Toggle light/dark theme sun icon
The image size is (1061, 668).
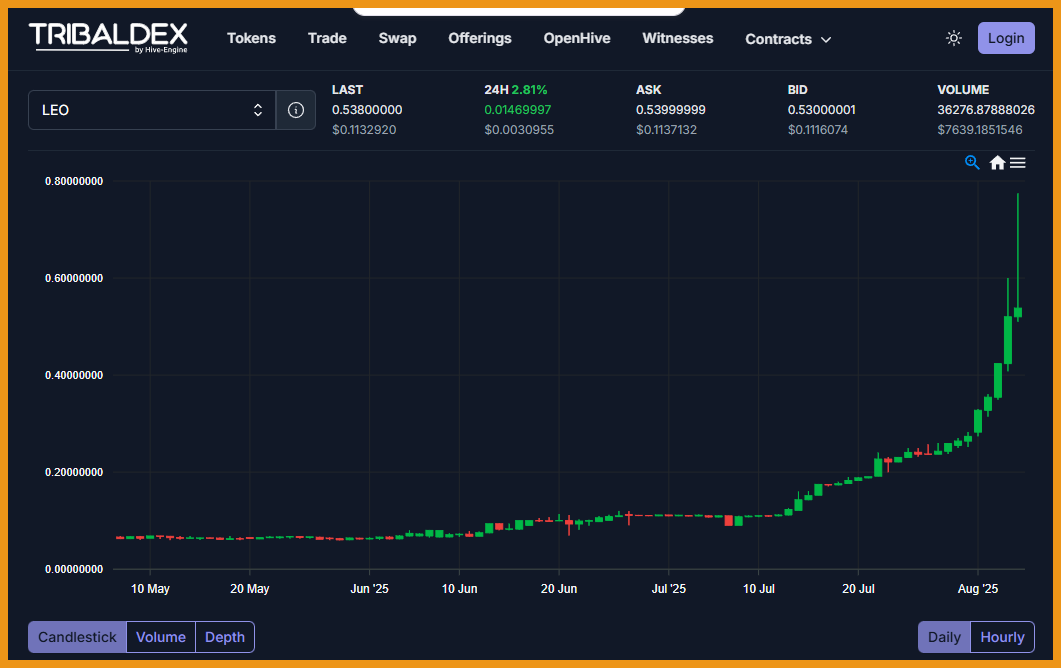point(953,38)
